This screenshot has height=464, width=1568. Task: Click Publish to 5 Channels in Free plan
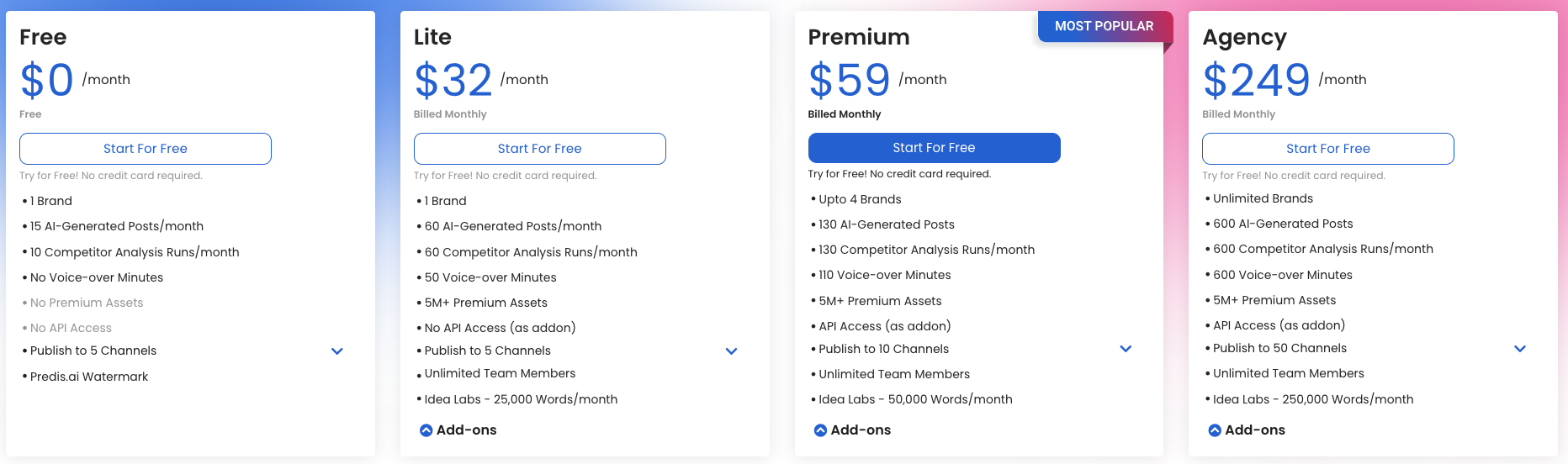93,351
